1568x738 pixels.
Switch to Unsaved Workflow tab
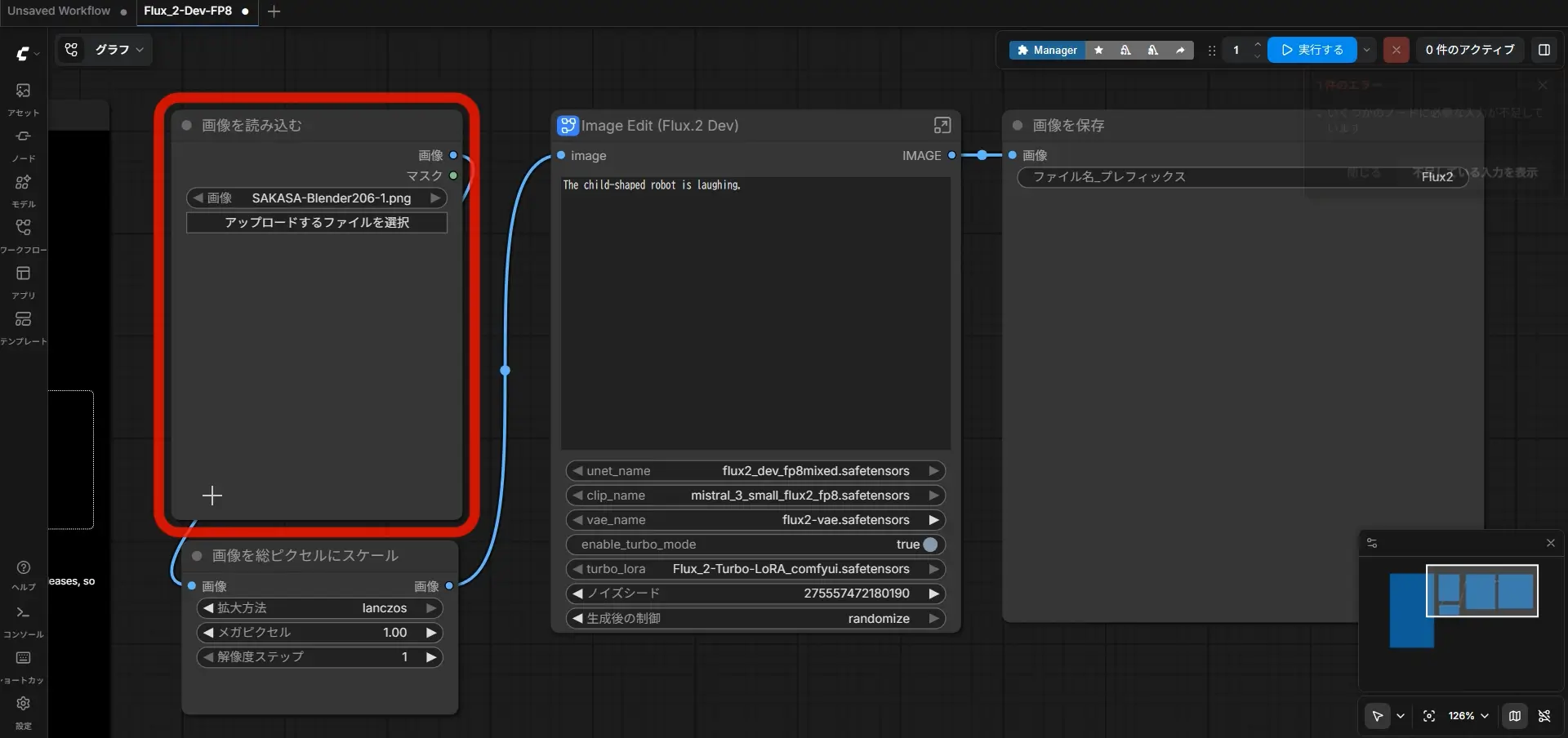click(x=59, y=11)
